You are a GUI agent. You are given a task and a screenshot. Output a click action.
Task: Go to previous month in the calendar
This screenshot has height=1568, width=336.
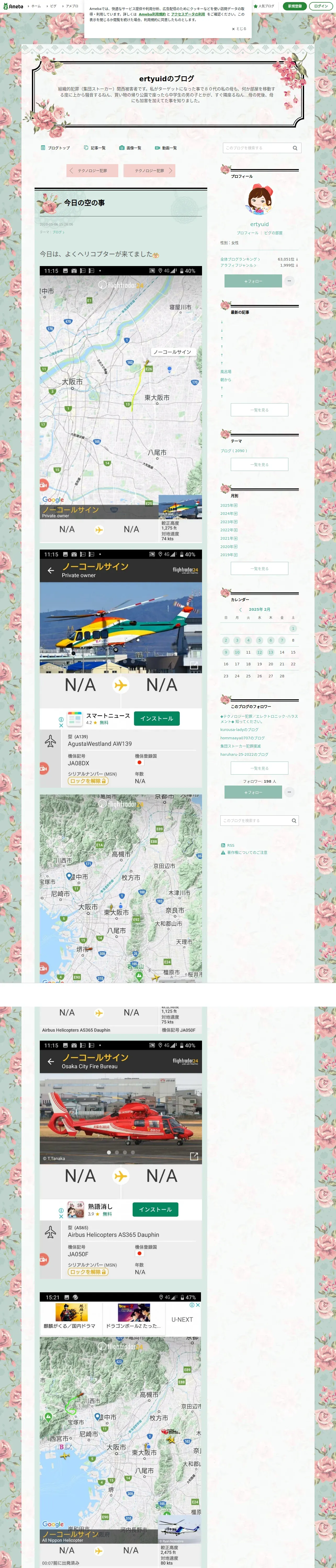pos(240,609)
